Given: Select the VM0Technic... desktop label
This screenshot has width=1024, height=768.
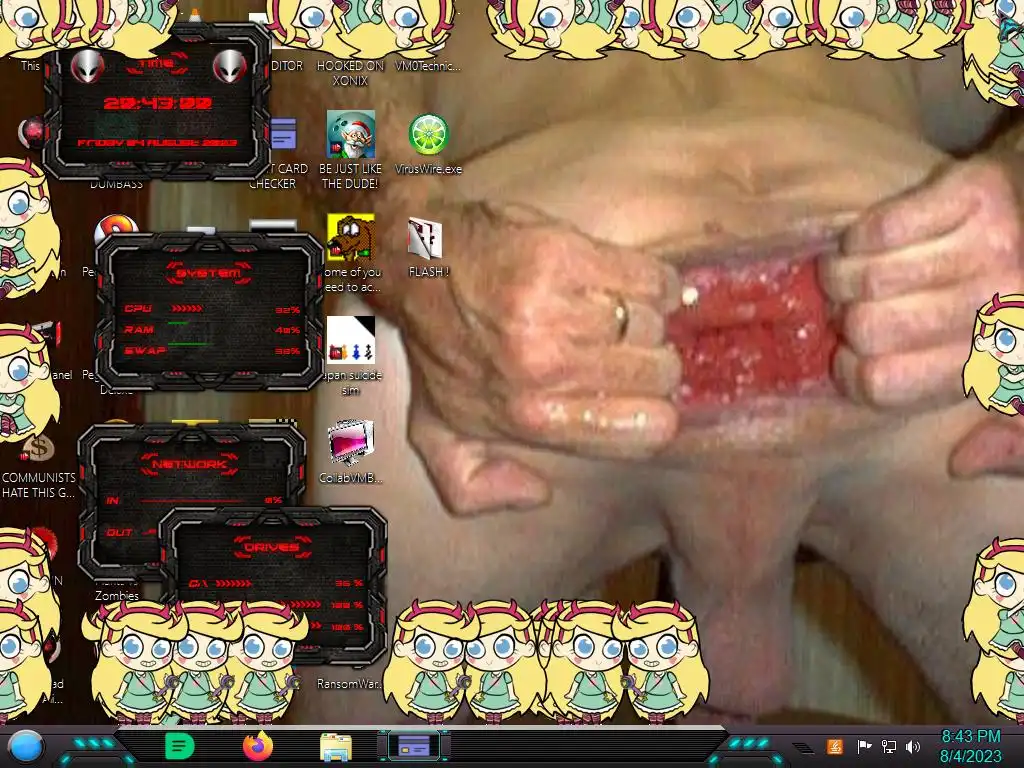Looking at the screenshot, I should pos(428,66).
